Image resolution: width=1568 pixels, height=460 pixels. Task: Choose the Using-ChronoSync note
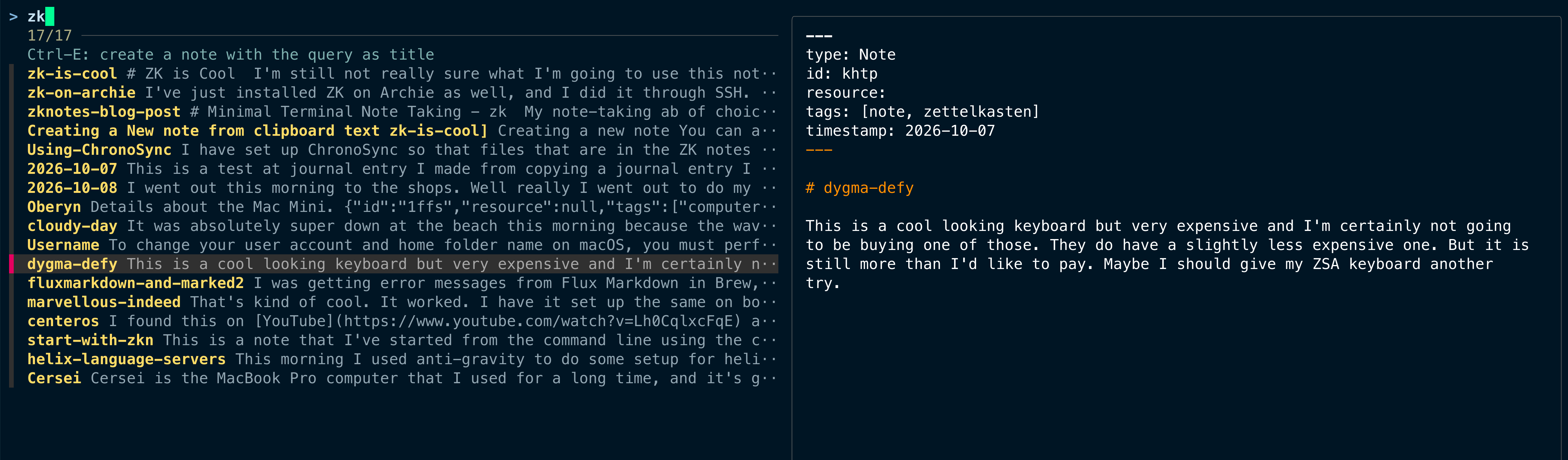click(x=402, y=150)
